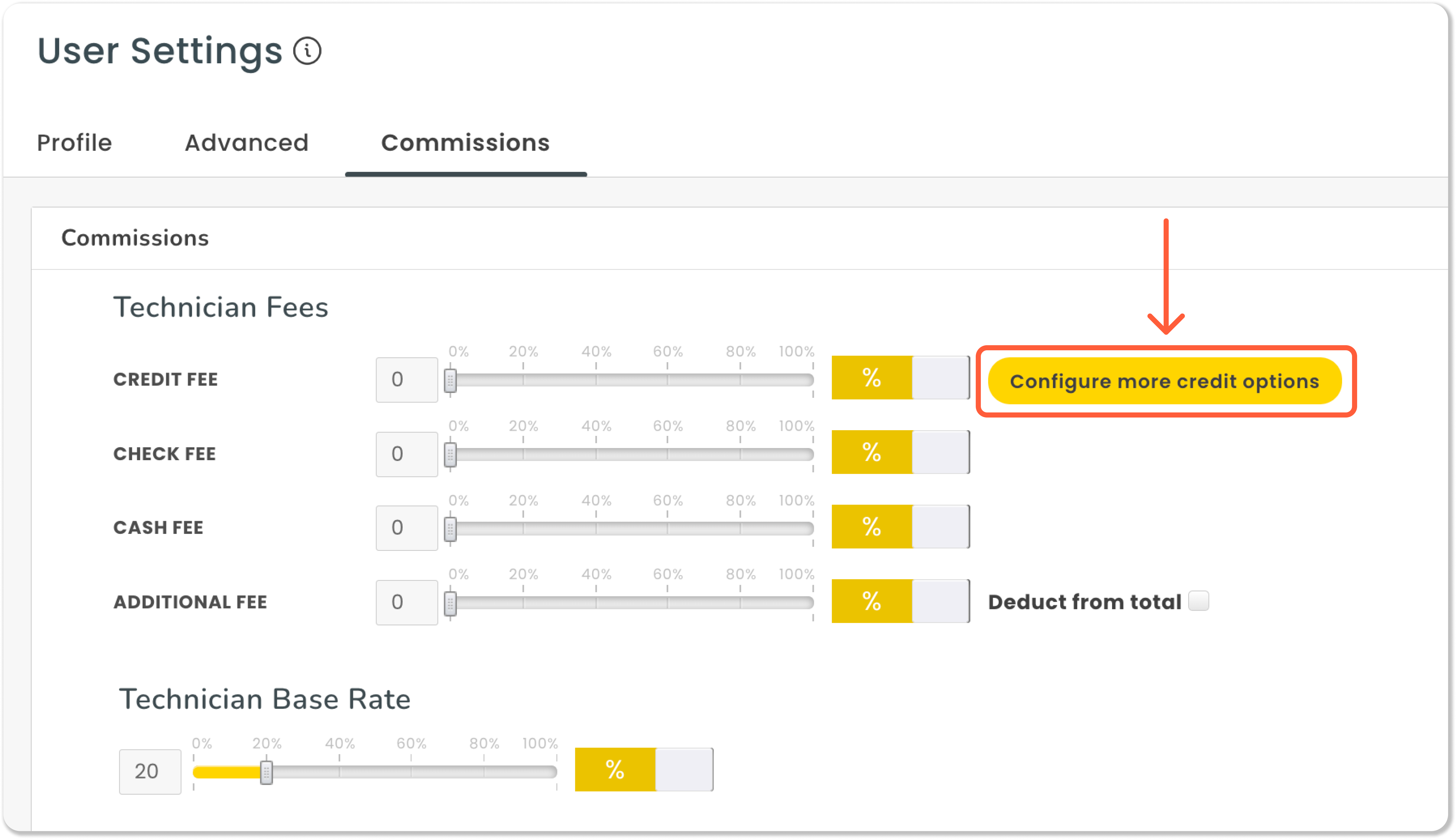Click the Additional Fee value field
Viewport: 1456px width, 839px height.
point(407,602)
